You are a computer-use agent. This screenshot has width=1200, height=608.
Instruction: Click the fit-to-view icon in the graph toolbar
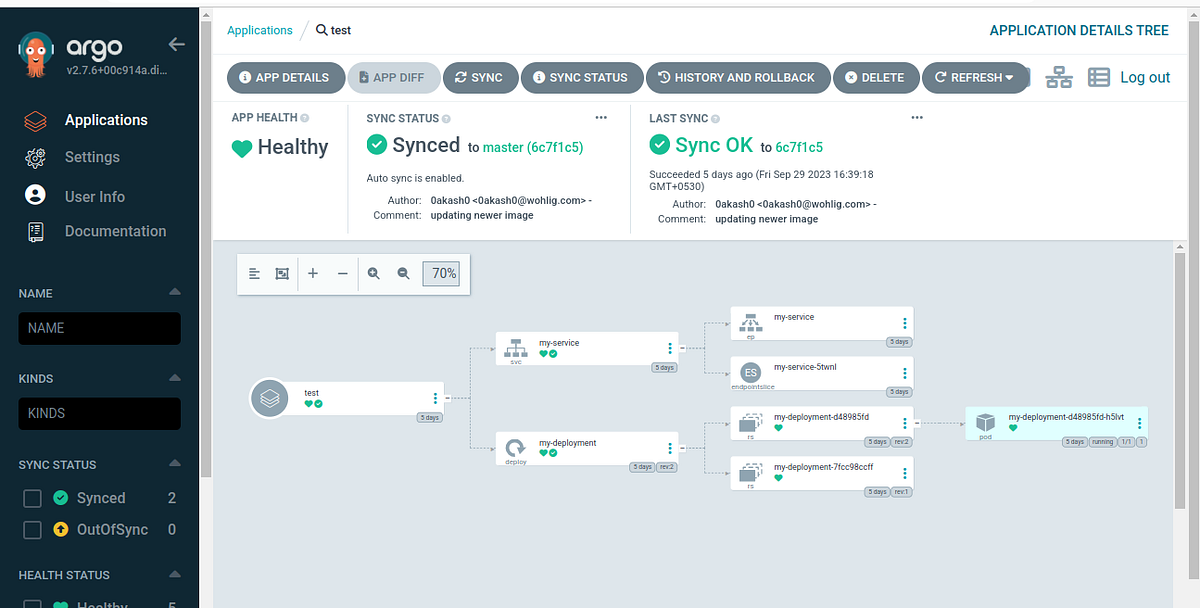[283, 273]
